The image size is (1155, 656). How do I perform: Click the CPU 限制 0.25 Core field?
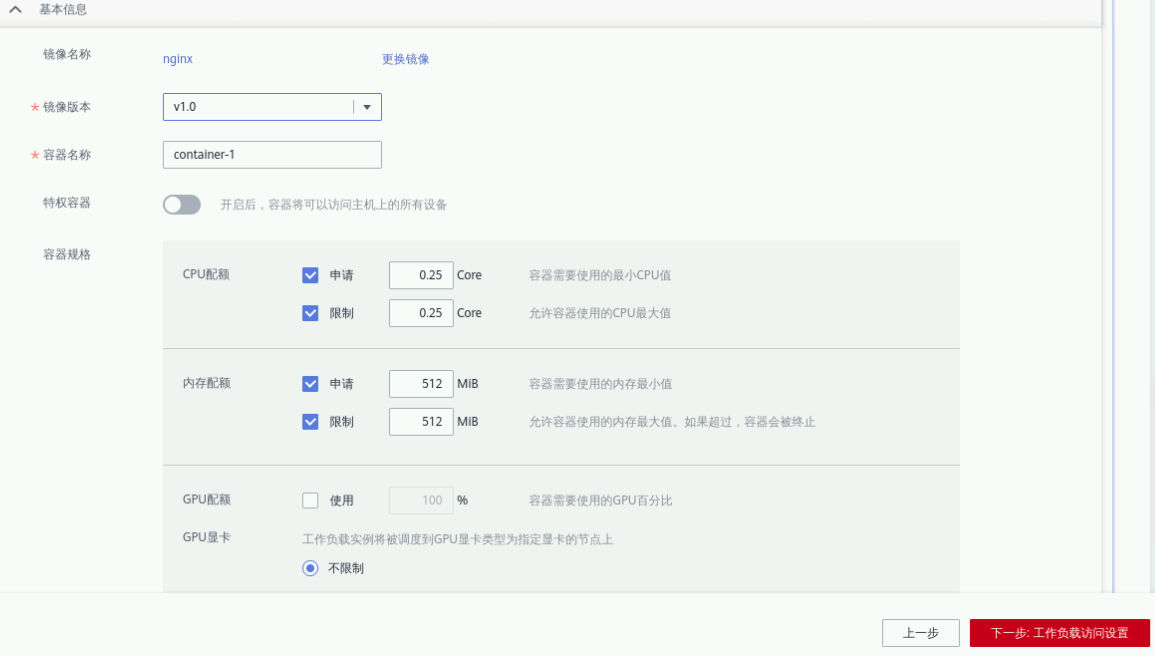click(x=421, y=313)
